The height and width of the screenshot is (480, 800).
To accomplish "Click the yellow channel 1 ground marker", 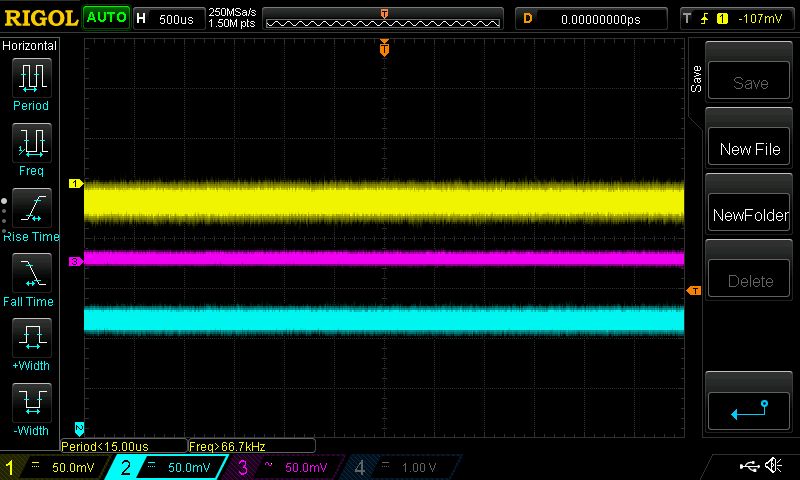I will (x=76, y=183).
